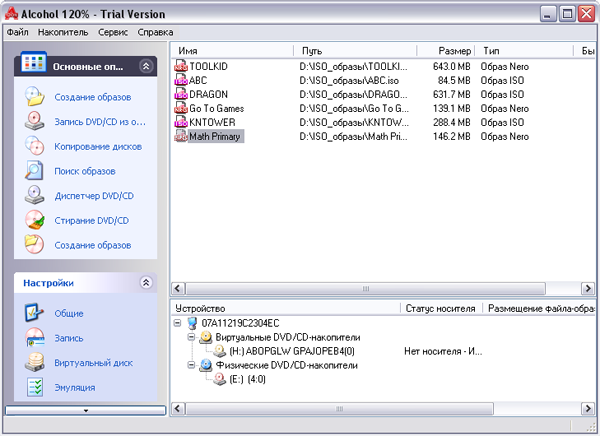Open the Справка menu
Image resolution: width=600 pixels, height=436 pixels.
point(155,32)
